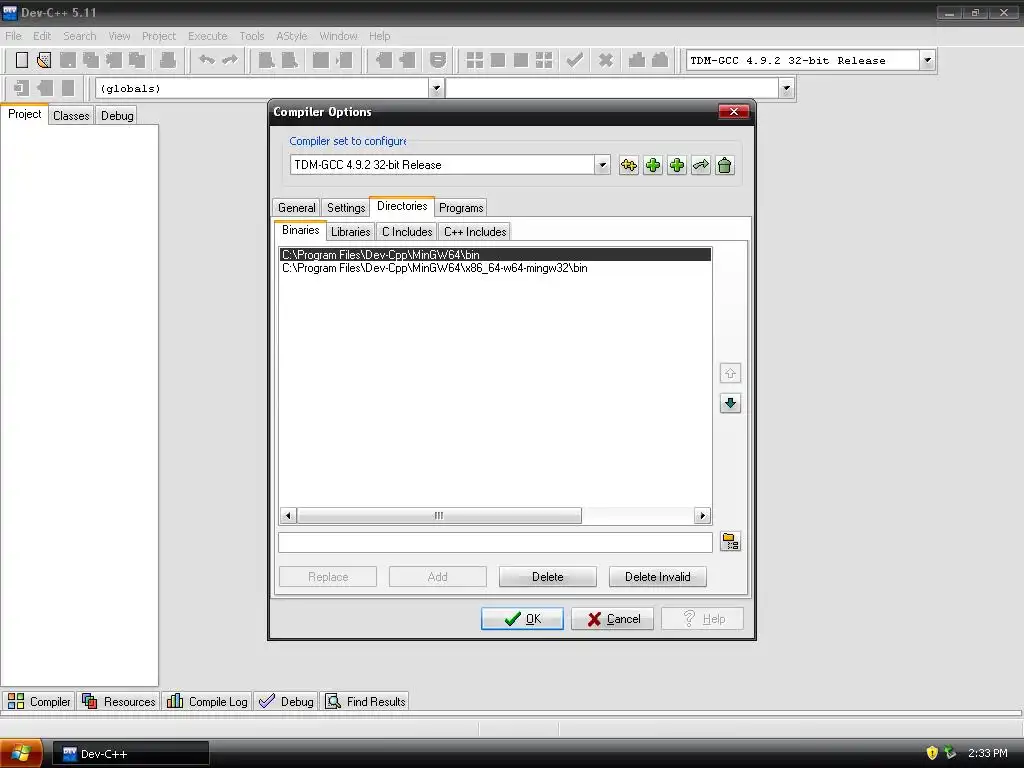Screen dimensions: 1024x768
Task: Open the C Includes sub-tab
Action: 407,232
